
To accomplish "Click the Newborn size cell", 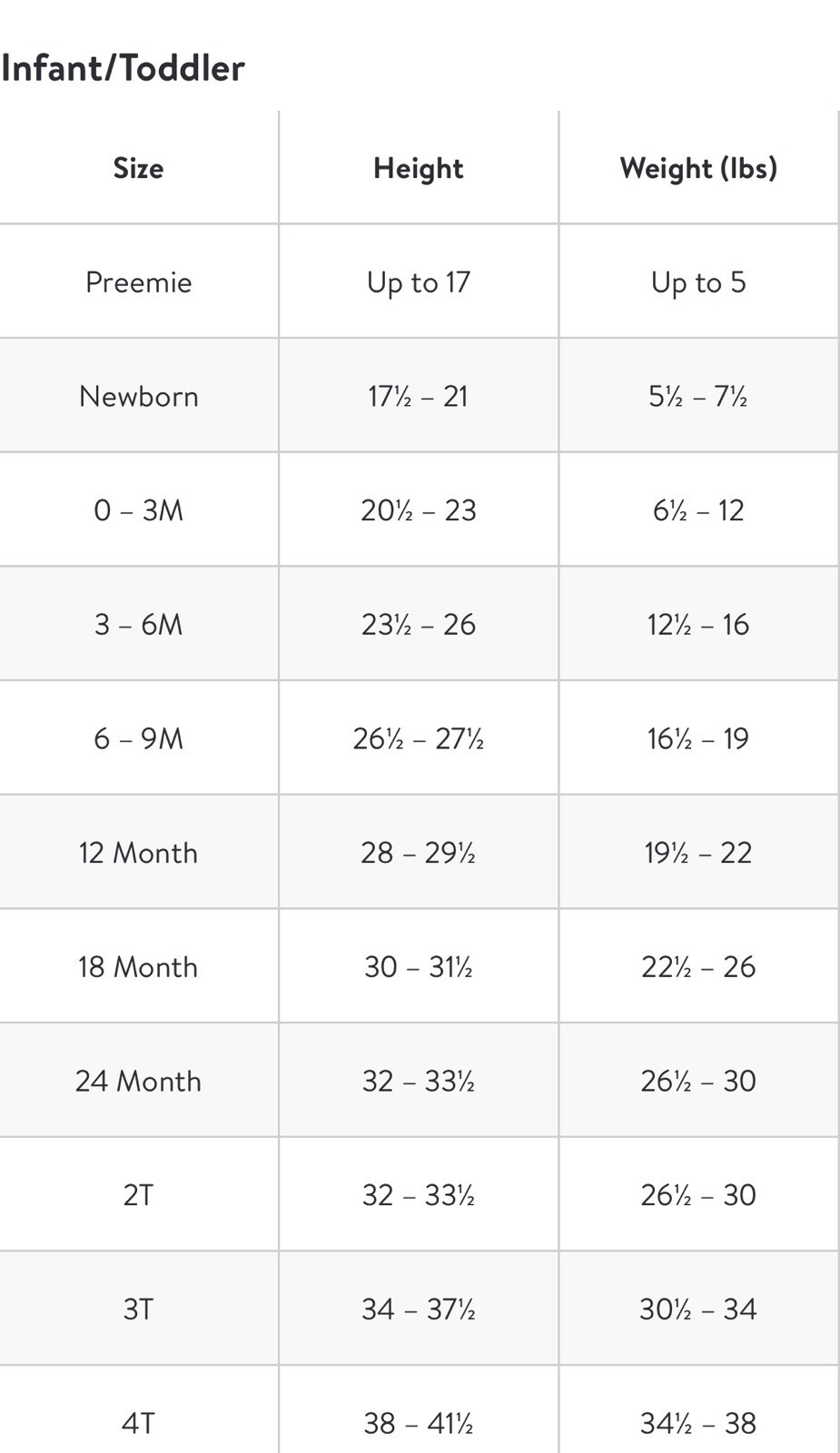I will 138,396.
